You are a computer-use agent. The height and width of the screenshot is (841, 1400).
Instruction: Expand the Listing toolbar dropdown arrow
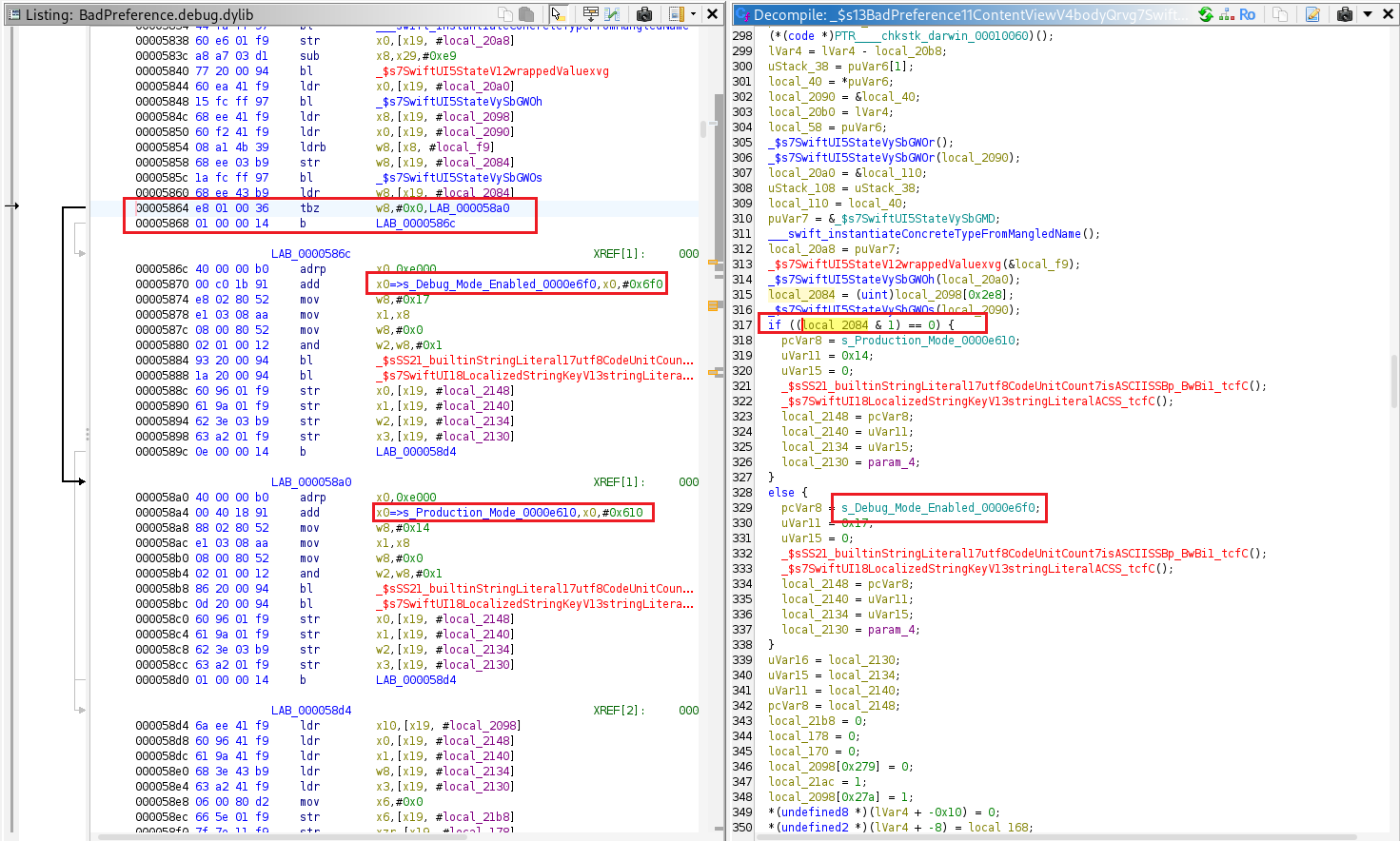pos(693,14)
